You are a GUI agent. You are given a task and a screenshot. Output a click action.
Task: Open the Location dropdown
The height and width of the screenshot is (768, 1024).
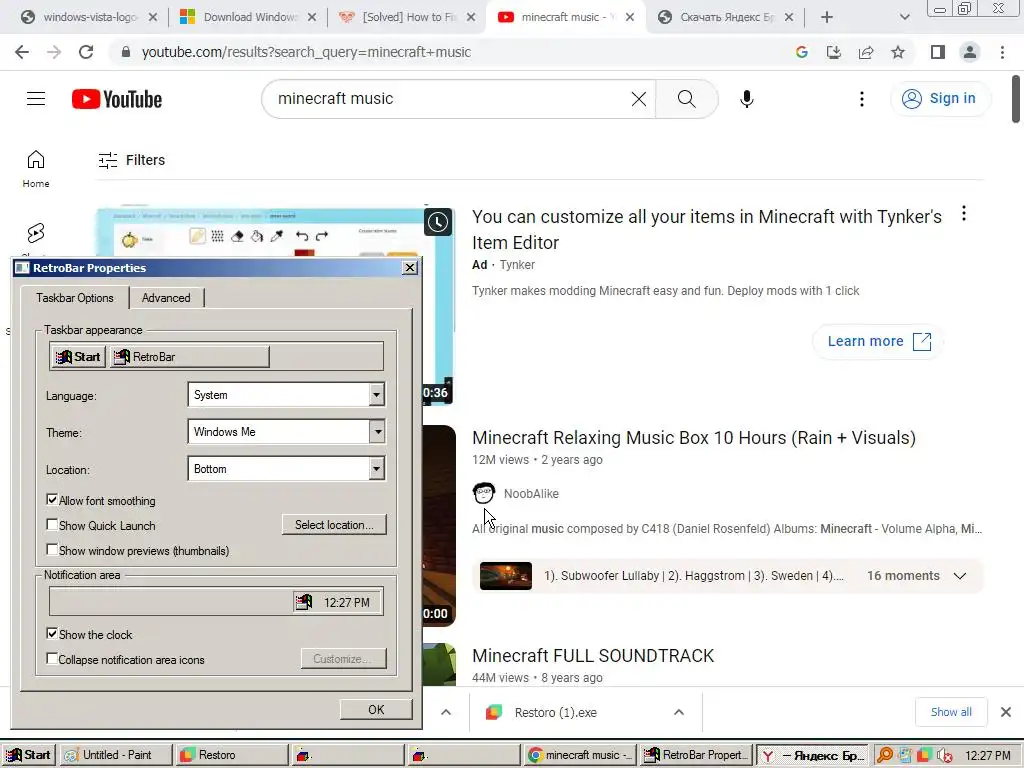click(x=376, y=469)
